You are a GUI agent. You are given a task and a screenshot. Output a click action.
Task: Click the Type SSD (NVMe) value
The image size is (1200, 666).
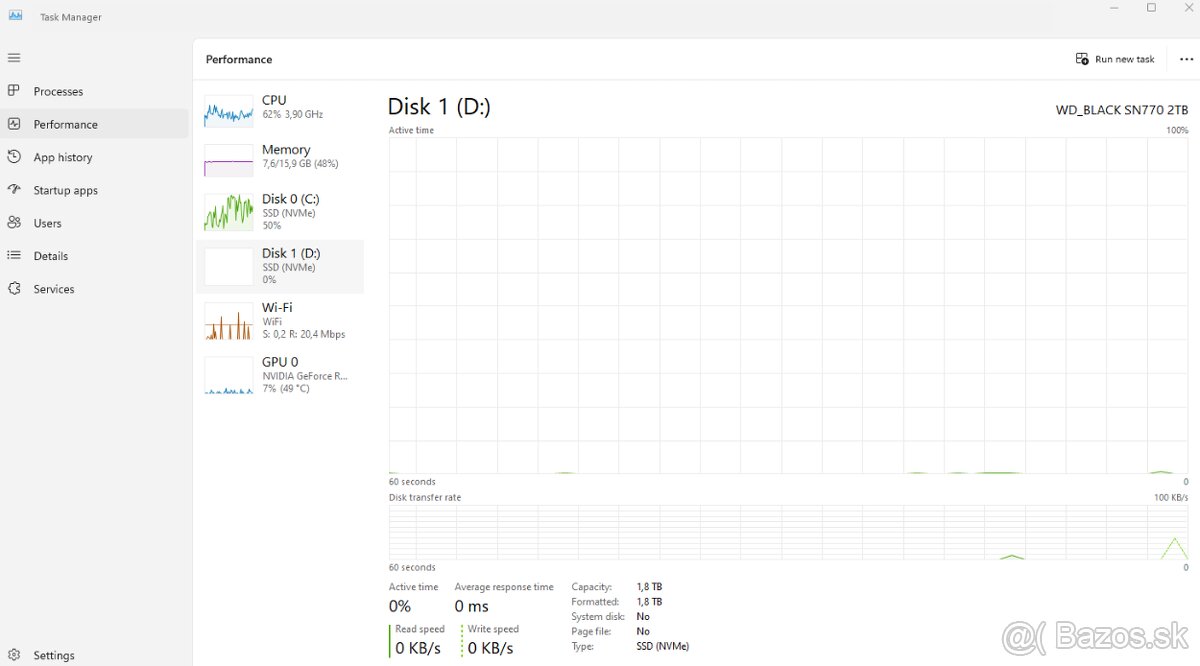tap(663, 646)
